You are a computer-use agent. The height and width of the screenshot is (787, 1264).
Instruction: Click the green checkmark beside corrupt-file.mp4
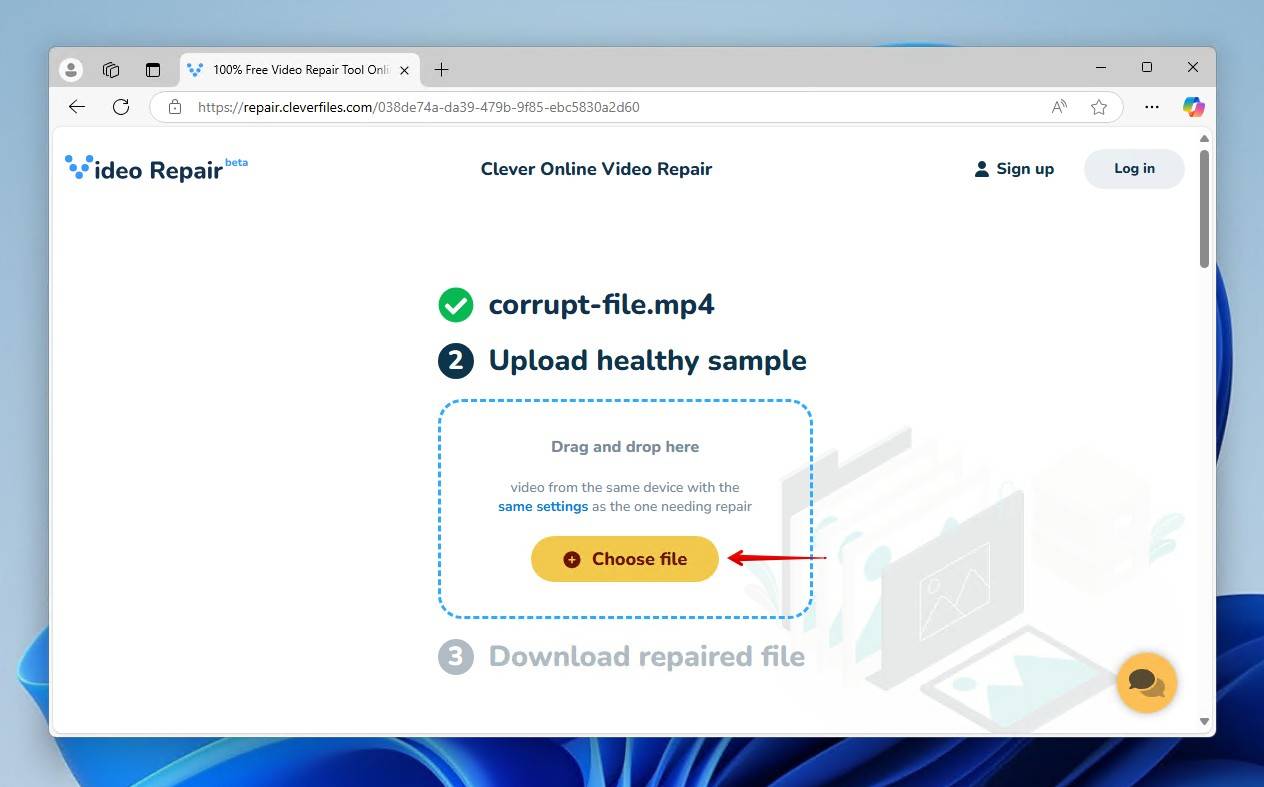click(456, 305)
